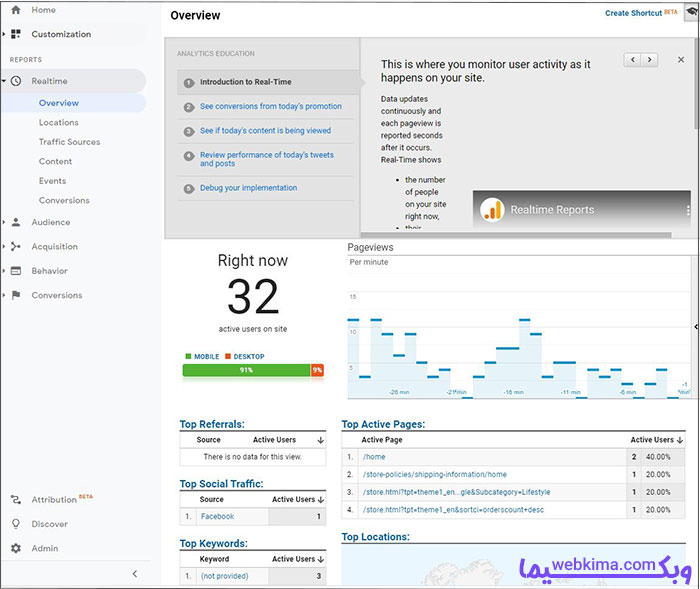
Task: Click the (not provided) keyword link
Action: pos(224,576)
